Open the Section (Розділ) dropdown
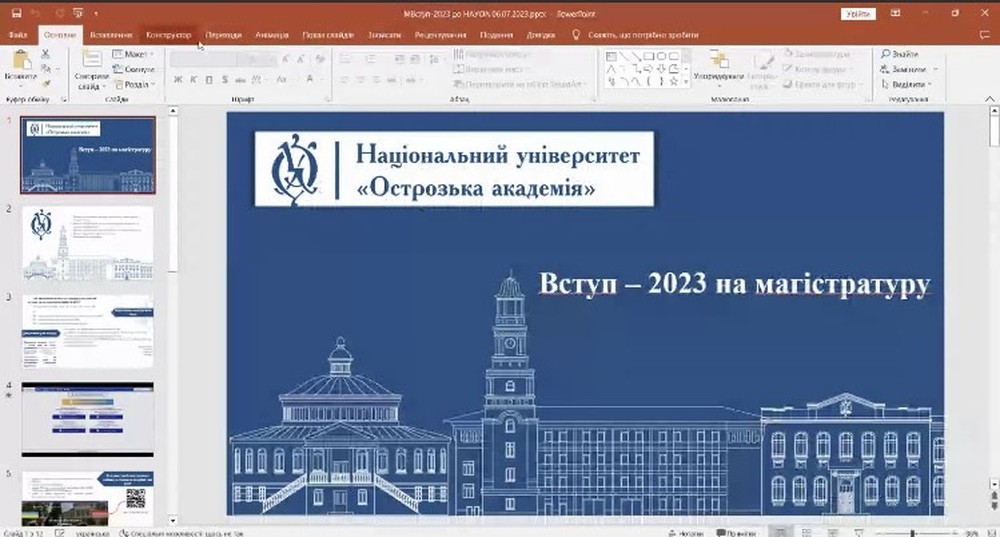1000x537 pixels. [x=138, y=85]
